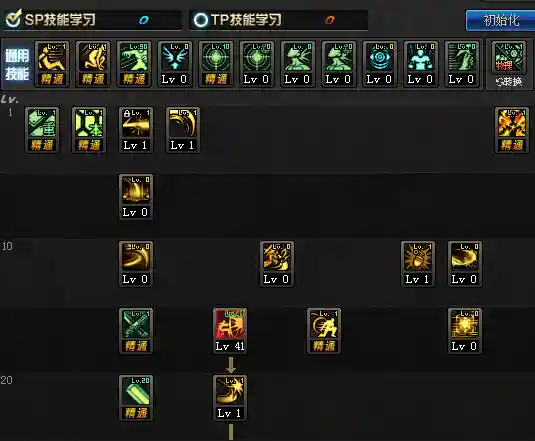Click the crossed swords mastery skill icon

coord(135,331)
